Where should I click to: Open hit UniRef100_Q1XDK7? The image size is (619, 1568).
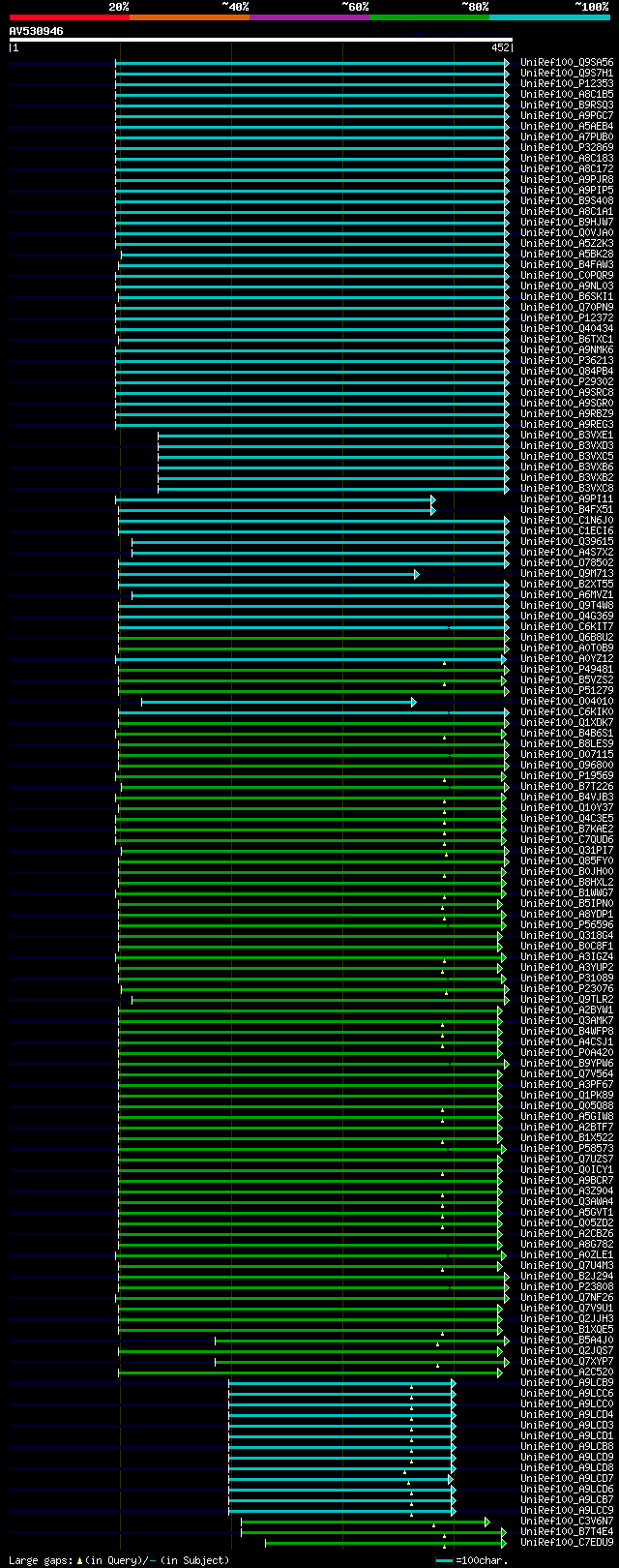567,722
